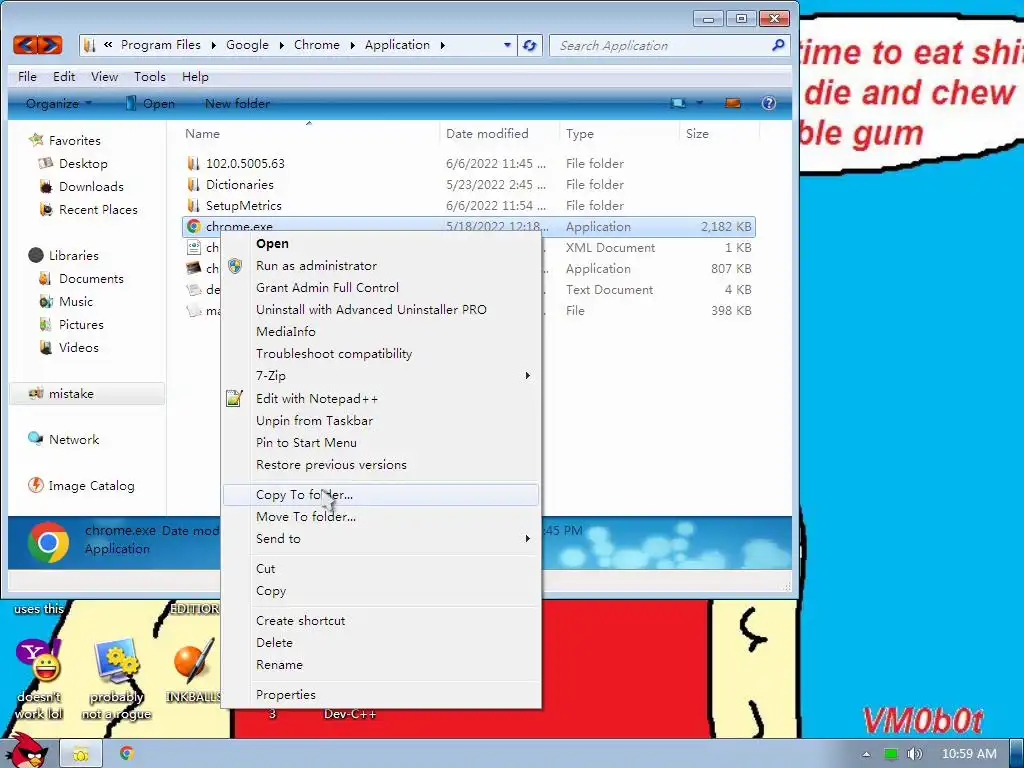This screenshot has height=768, width=1024.
Task: Click the Chrome taskbar icon
Action: (127, 753)
